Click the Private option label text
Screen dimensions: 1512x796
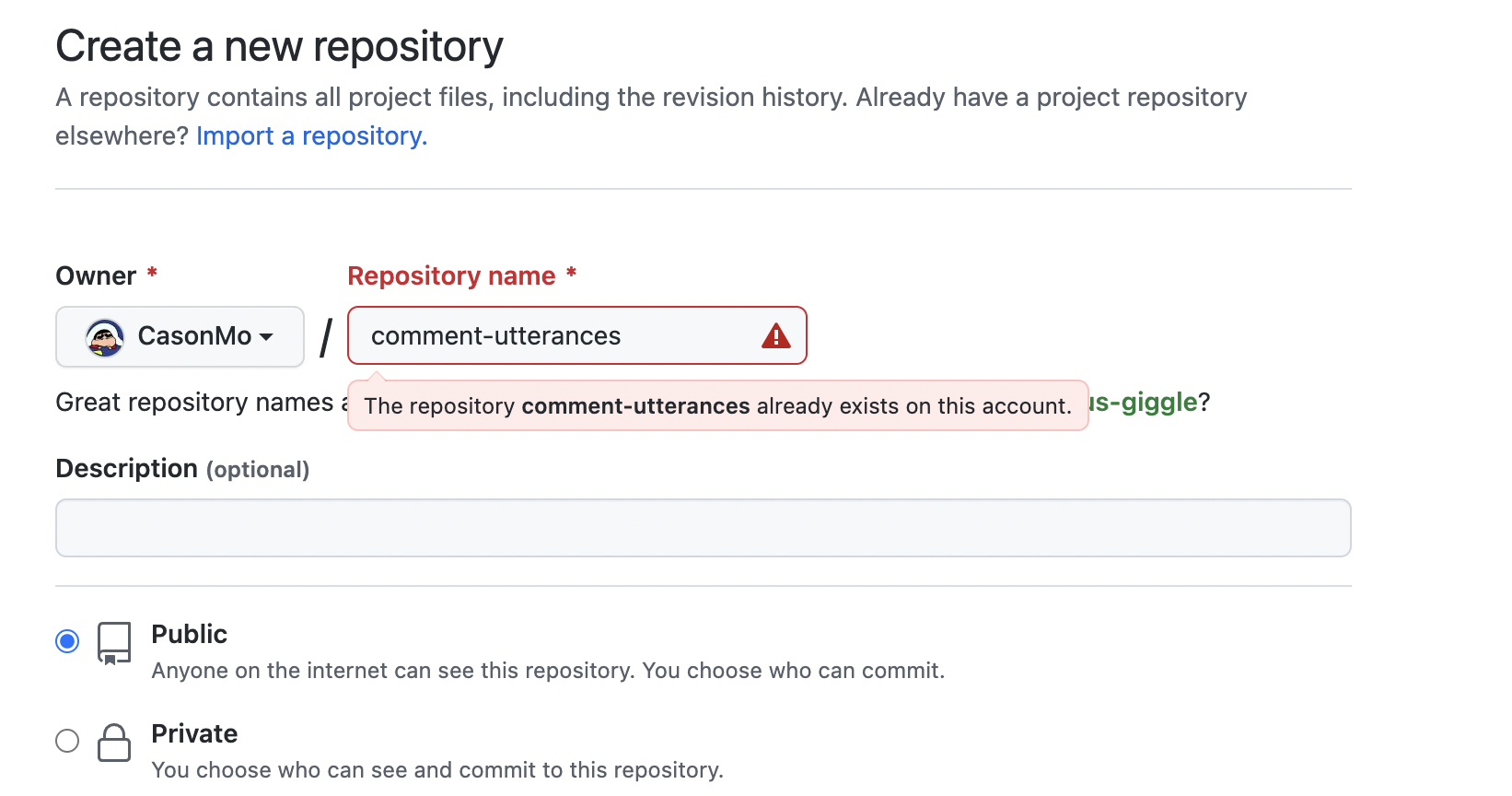click(194, 733)
